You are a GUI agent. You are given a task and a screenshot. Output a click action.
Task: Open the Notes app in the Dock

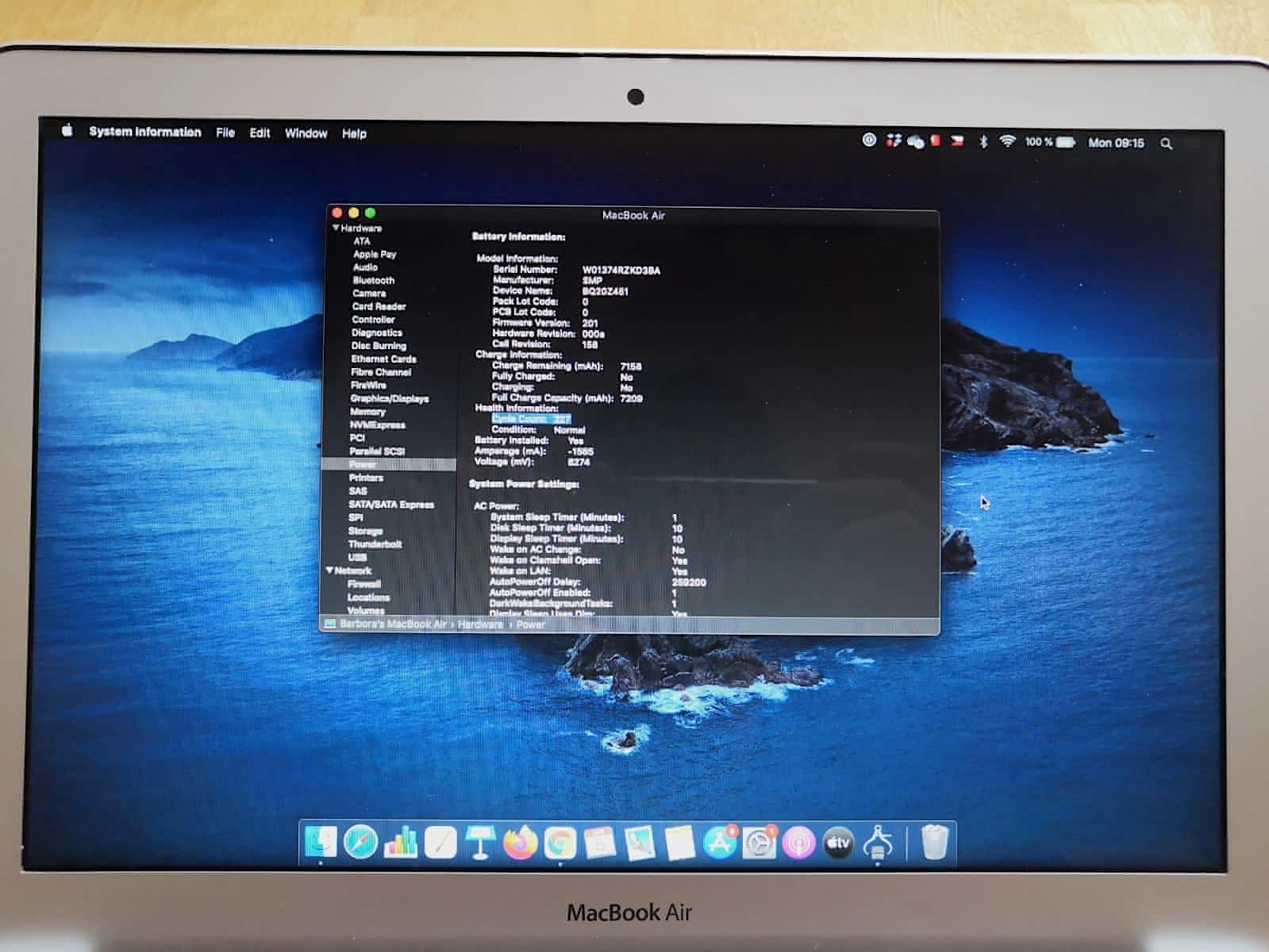tap(679, 843)
